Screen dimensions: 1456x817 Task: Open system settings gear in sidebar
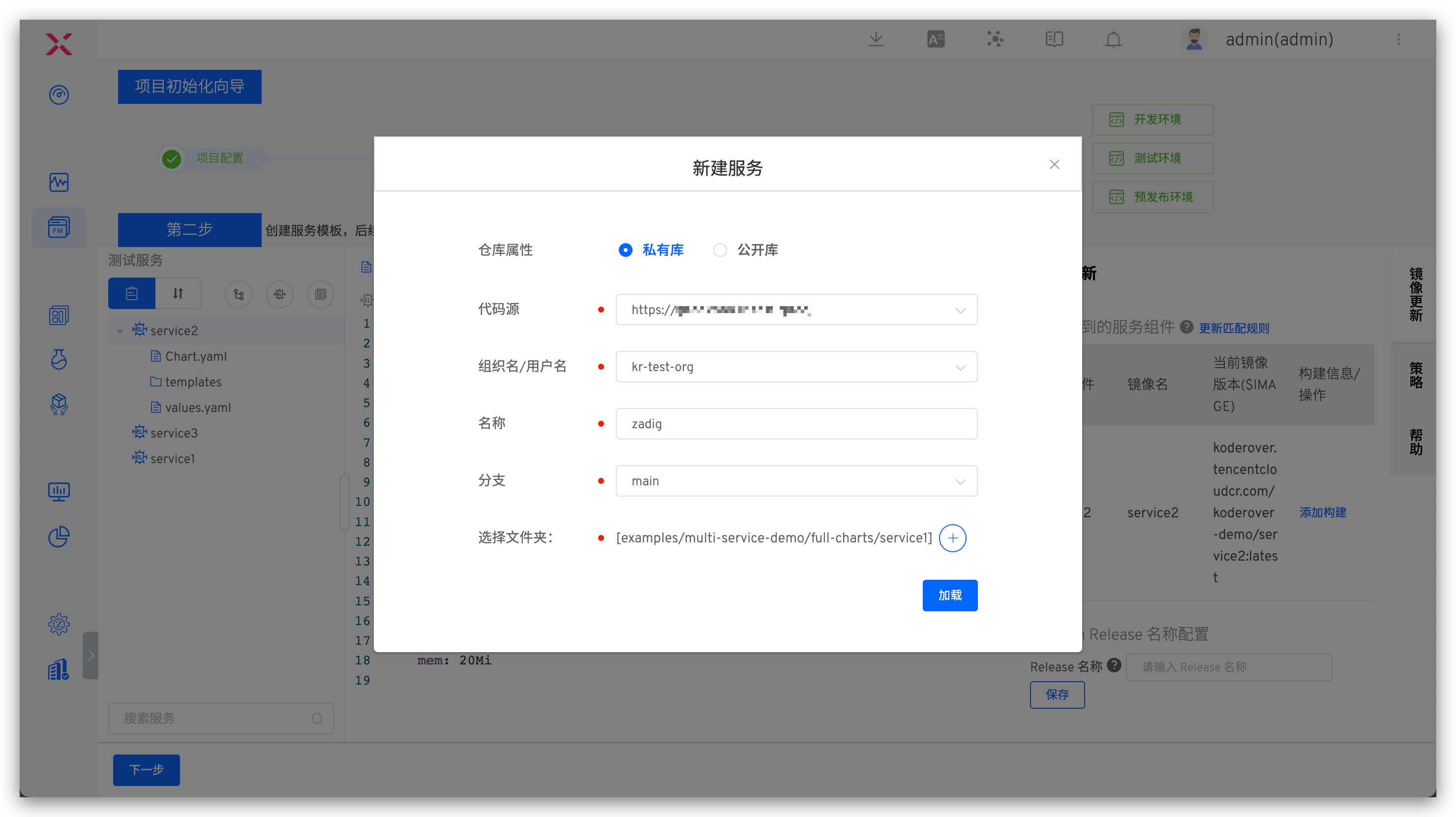click(59, 624)
